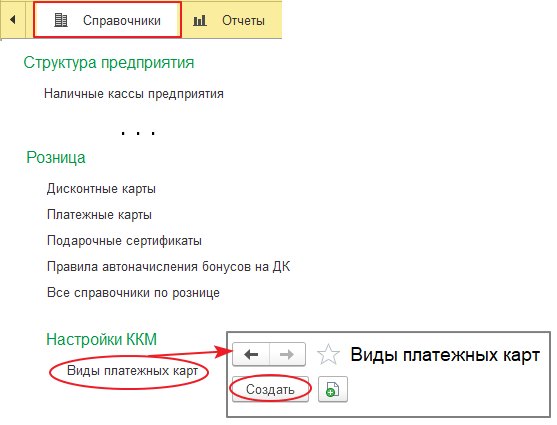Image resolution: width=557 pixels, height=425 pixels.
Task: Open the Справочники tab
Action: tap(107, 20)
